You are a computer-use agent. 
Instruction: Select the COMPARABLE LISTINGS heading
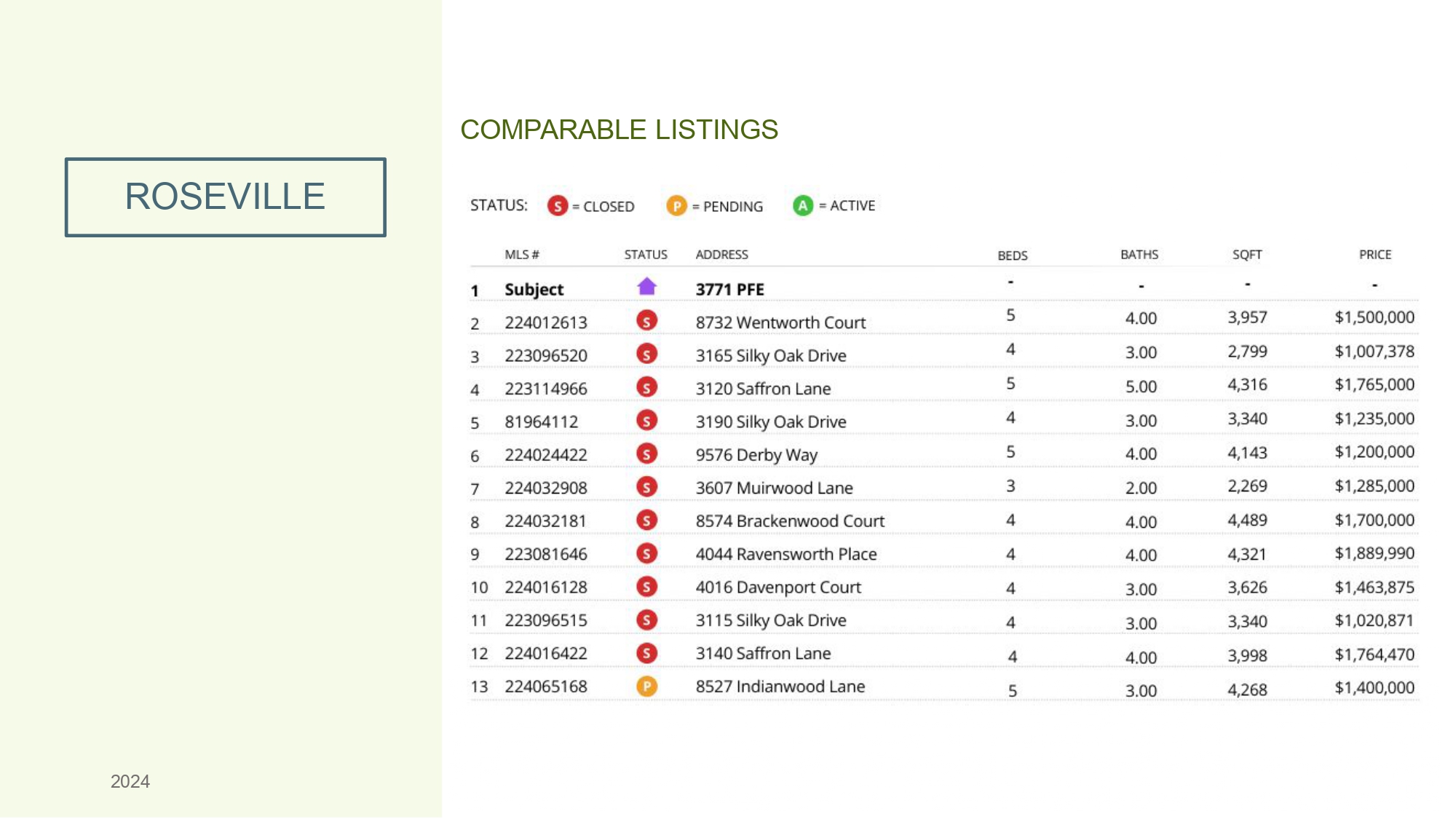pos(620,130)
